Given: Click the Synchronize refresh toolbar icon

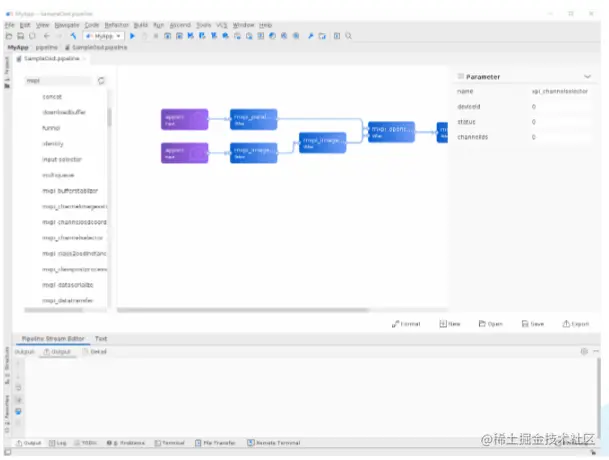Looking at the screenshot, I should click(32, 36).
